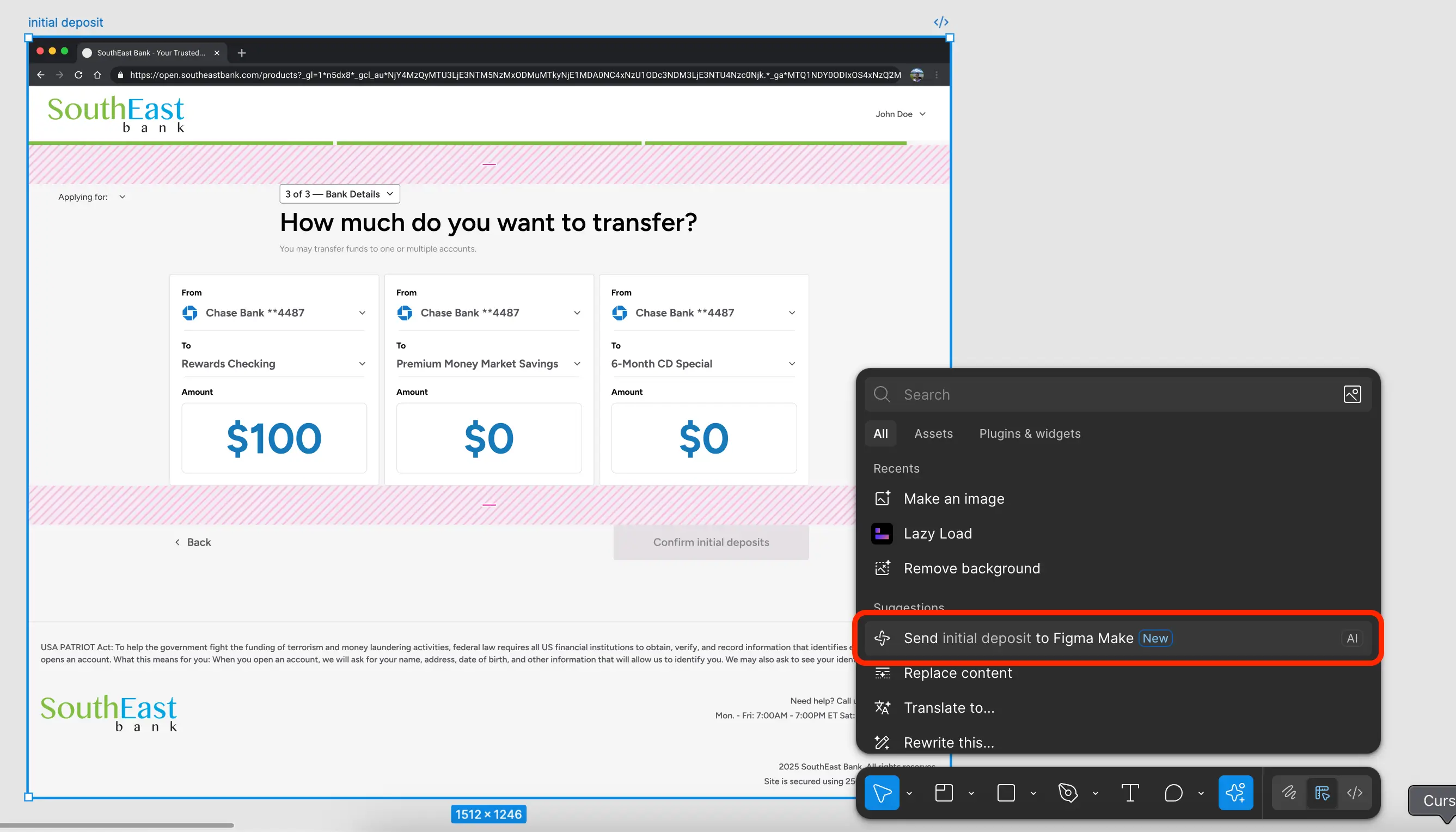The height and width of the screenshot is (832, 1456).
Task: Toggle the Actions sparkle button
Action: point(1235,793)
